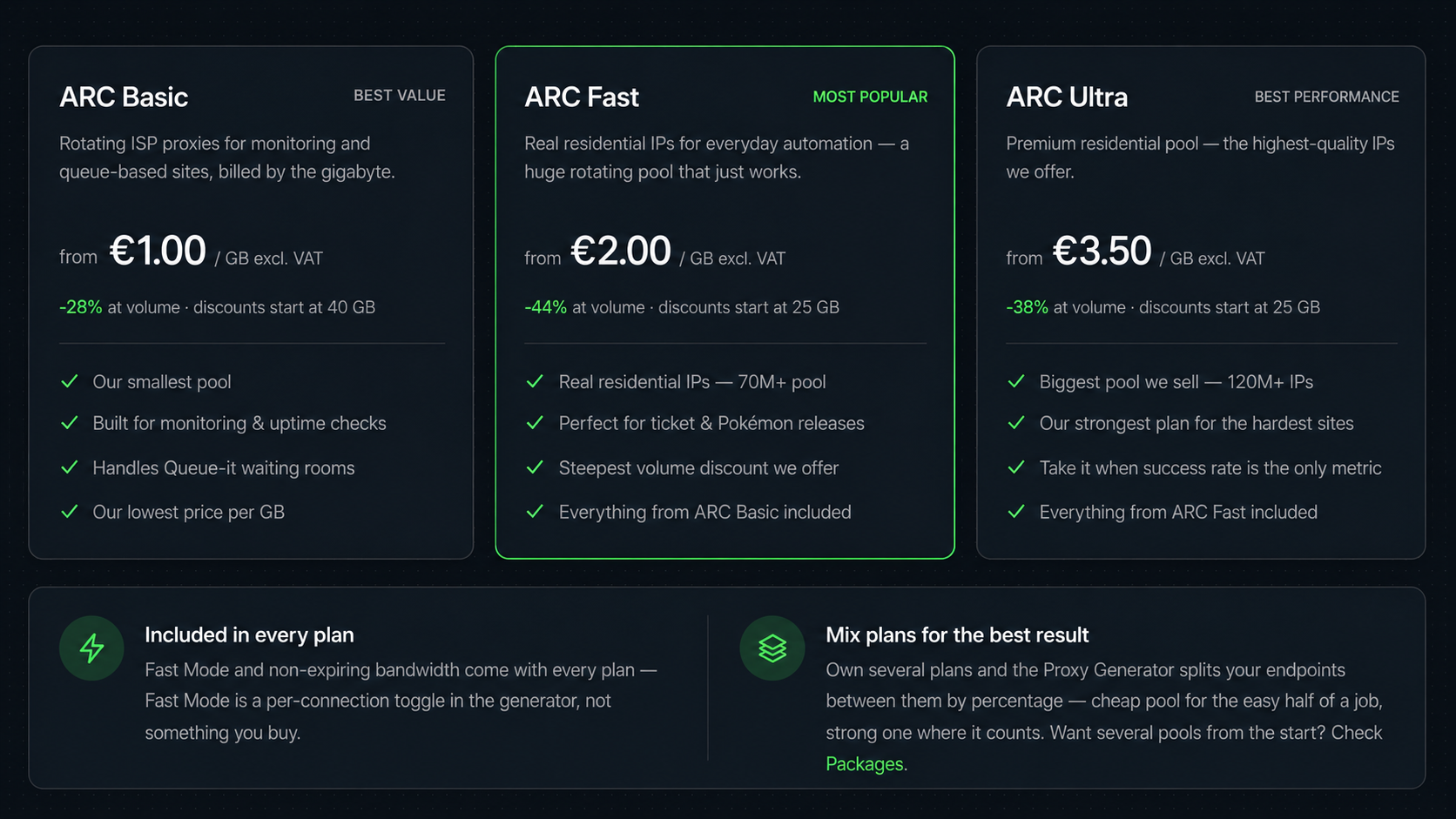Click the BEST VALUE badge
Image resolution: width=1456 pixels, height=819 pixels.
pyautogui.click(x=400, y=96)
